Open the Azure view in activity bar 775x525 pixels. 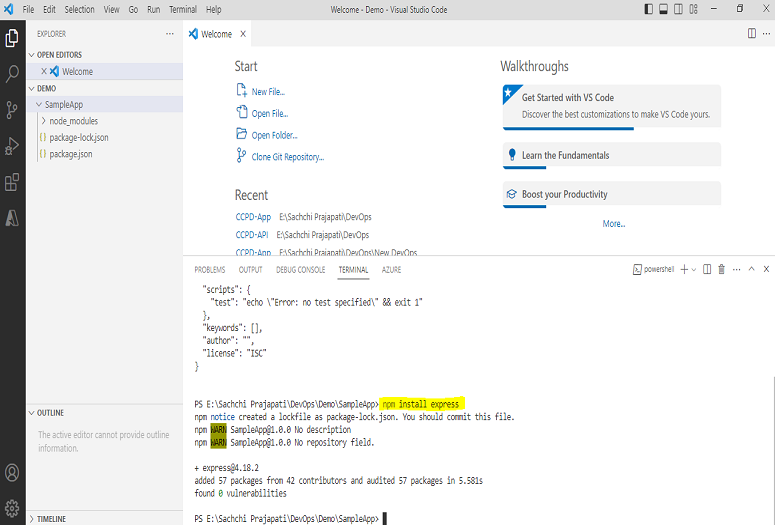click(x=12, y=218)
